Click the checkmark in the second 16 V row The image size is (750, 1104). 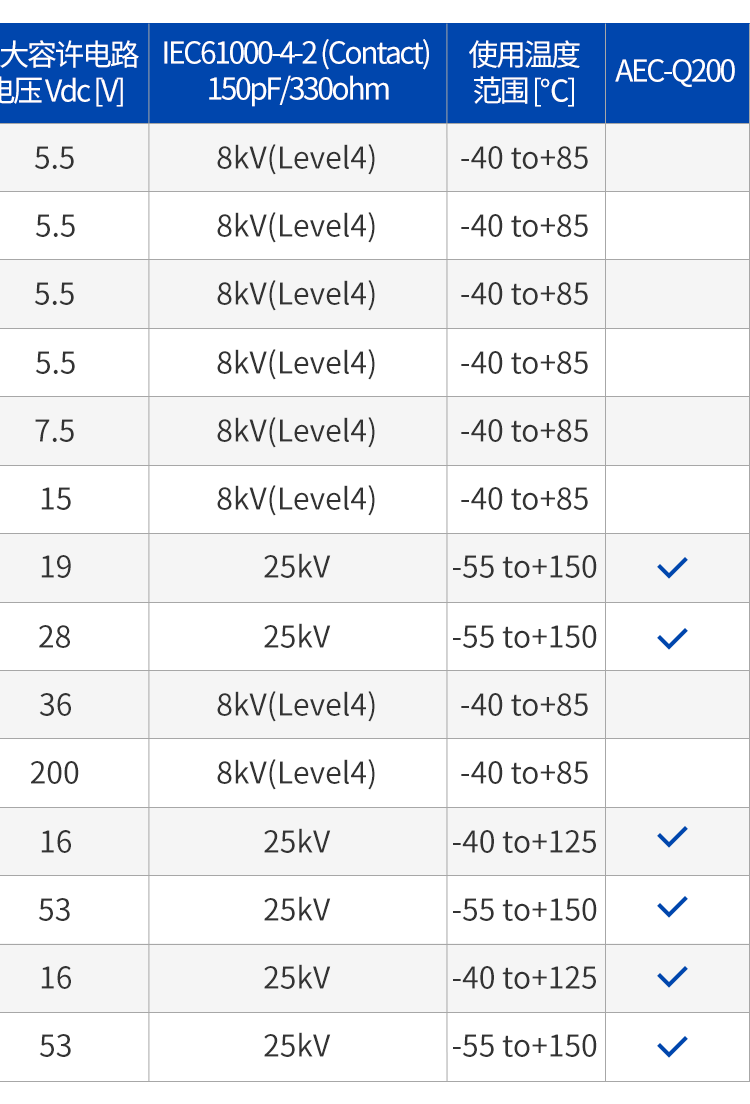(x=672, y=976)
